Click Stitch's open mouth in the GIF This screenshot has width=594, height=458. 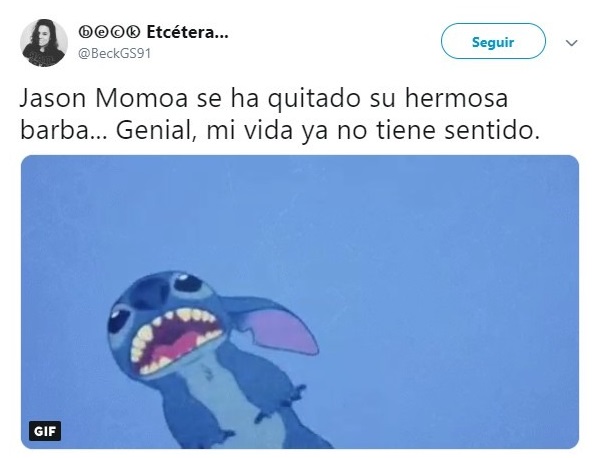point(175,341)
